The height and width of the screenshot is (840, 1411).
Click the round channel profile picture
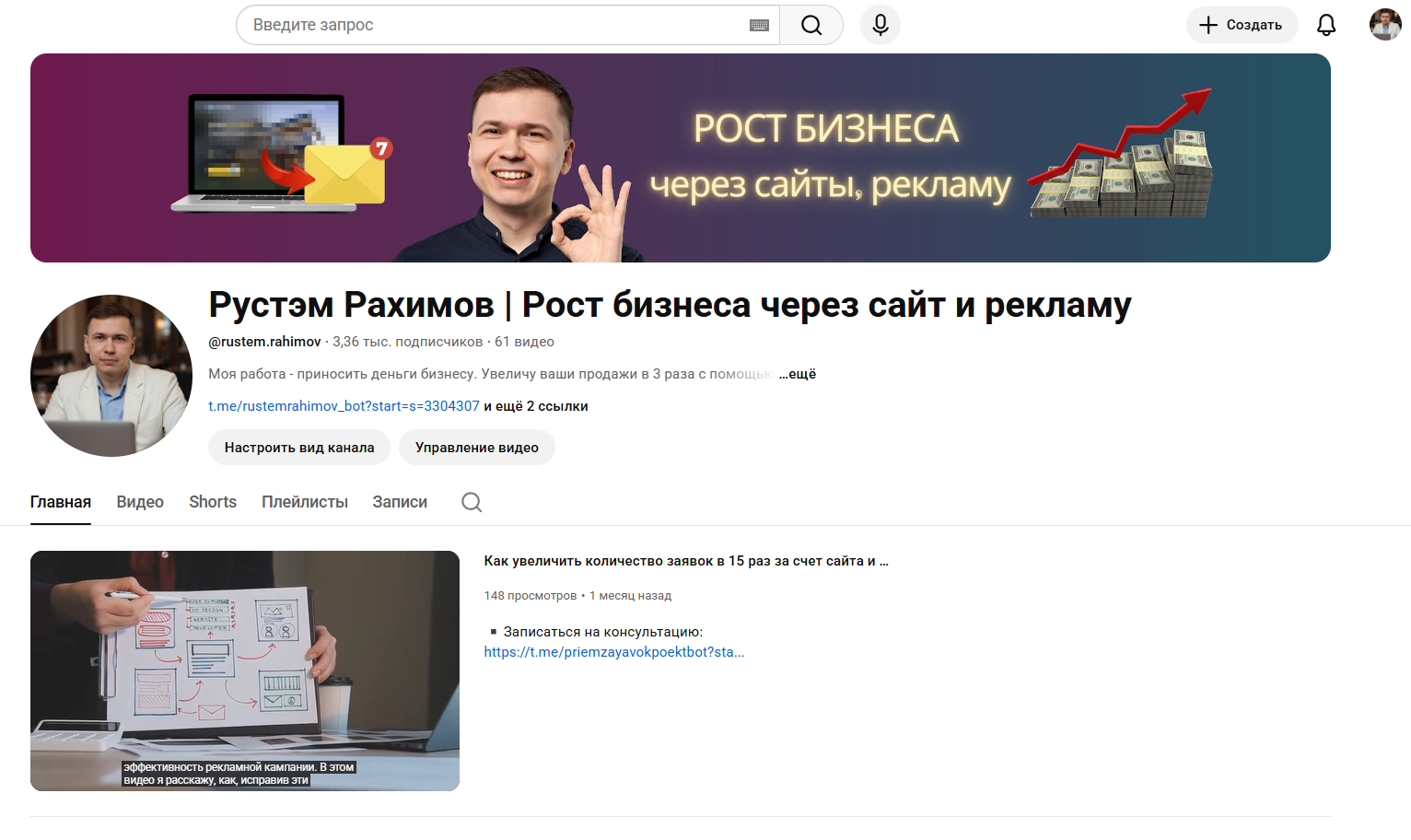[x=111, y=376]
